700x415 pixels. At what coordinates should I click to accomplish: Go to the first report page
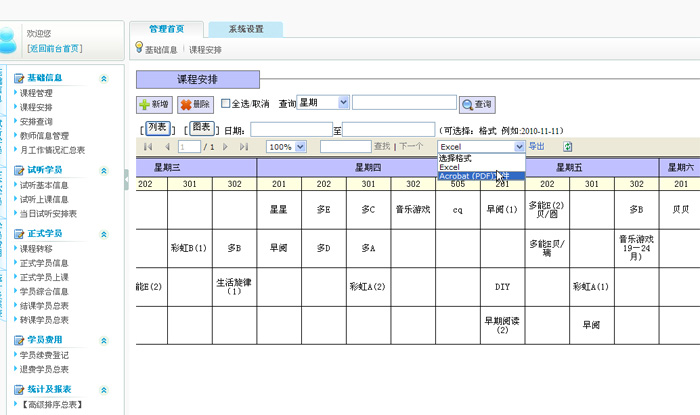coord(149,147)
